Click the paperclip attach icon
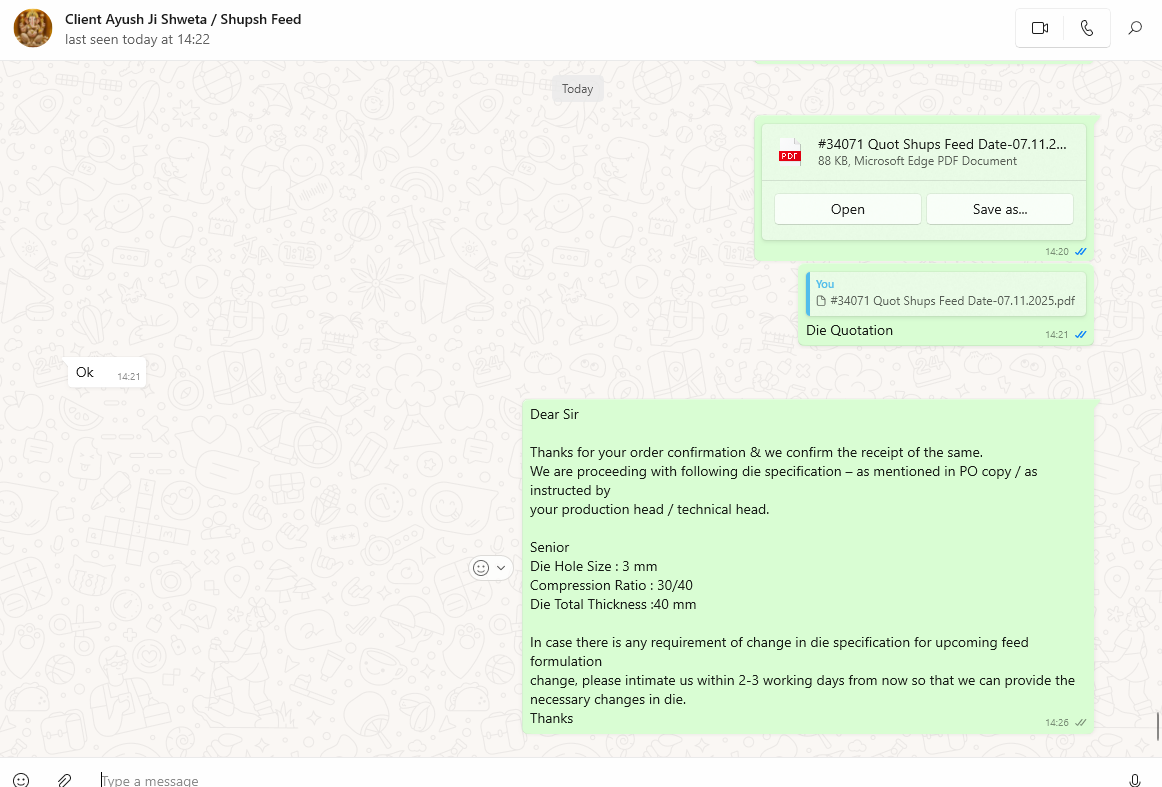 click(x=64, y=780)
